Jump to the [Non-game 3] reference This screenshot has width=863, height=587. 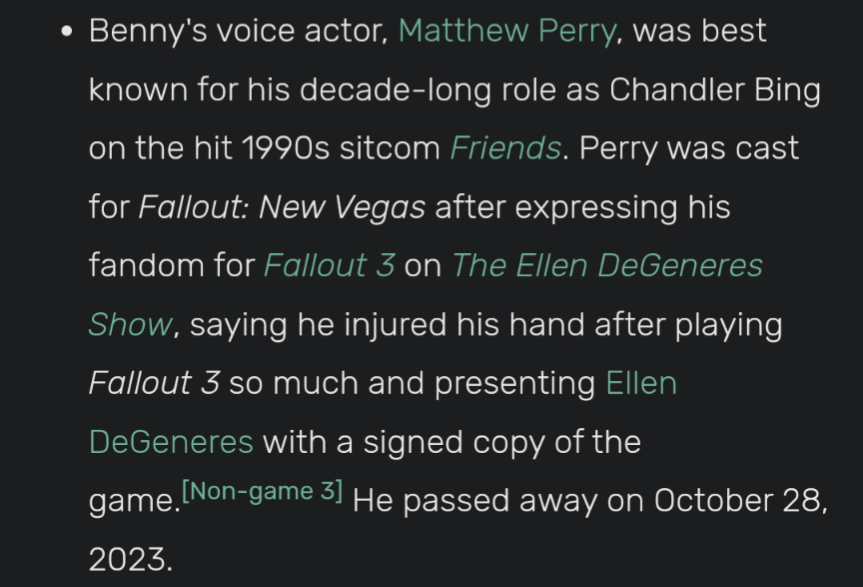point(262,491)
